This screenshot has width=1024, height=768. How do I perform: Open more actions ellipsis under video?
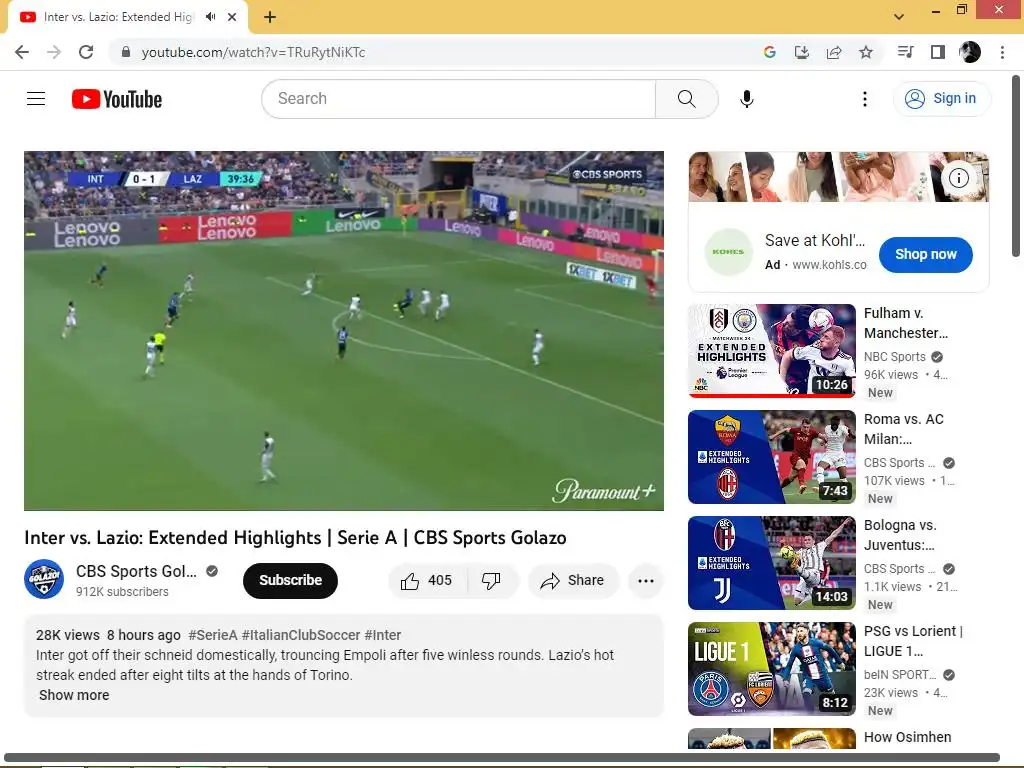pos(645,580)
